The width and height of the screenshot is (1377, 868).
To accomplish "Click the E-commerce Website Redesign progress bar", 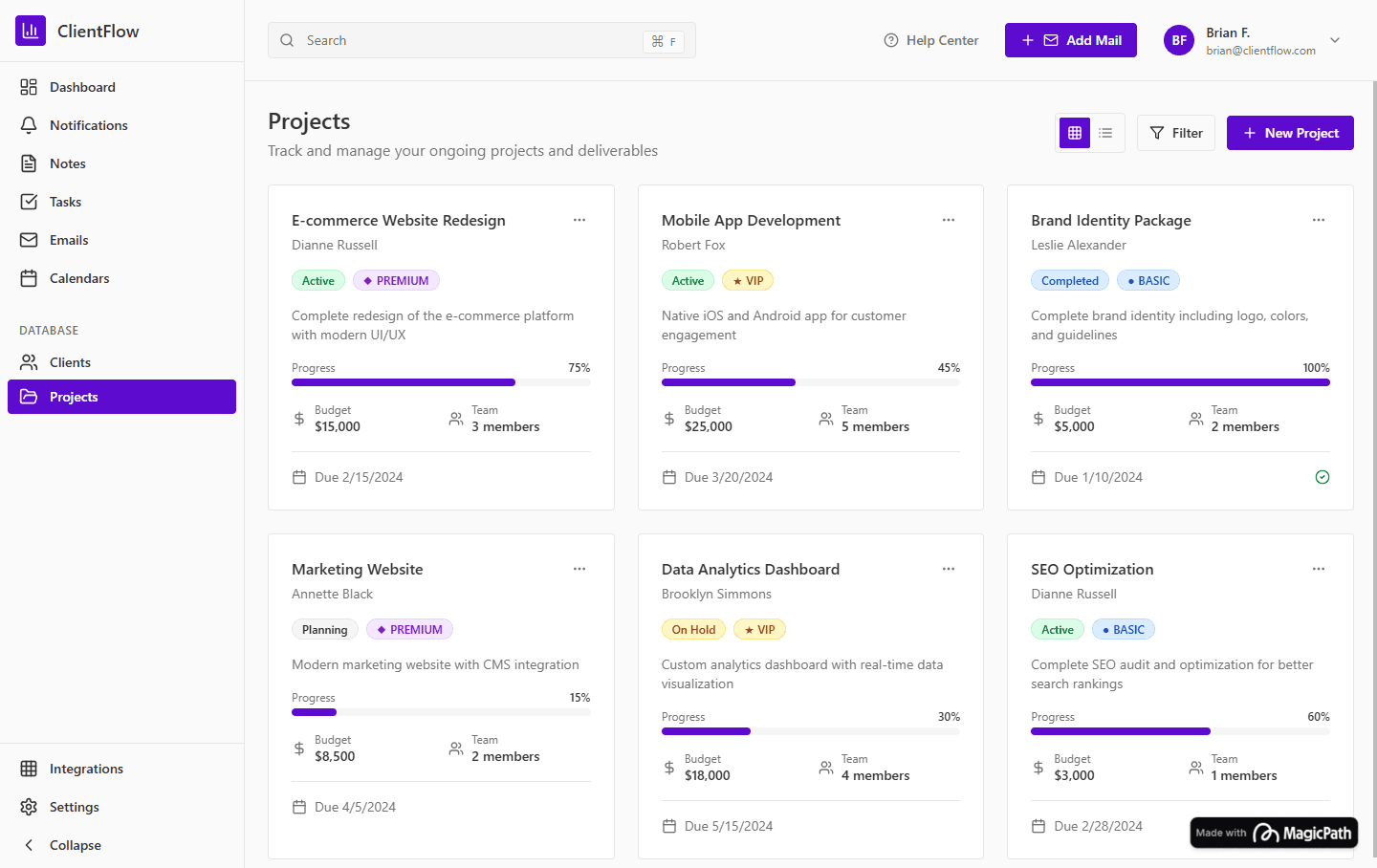I will coord(441,382).
